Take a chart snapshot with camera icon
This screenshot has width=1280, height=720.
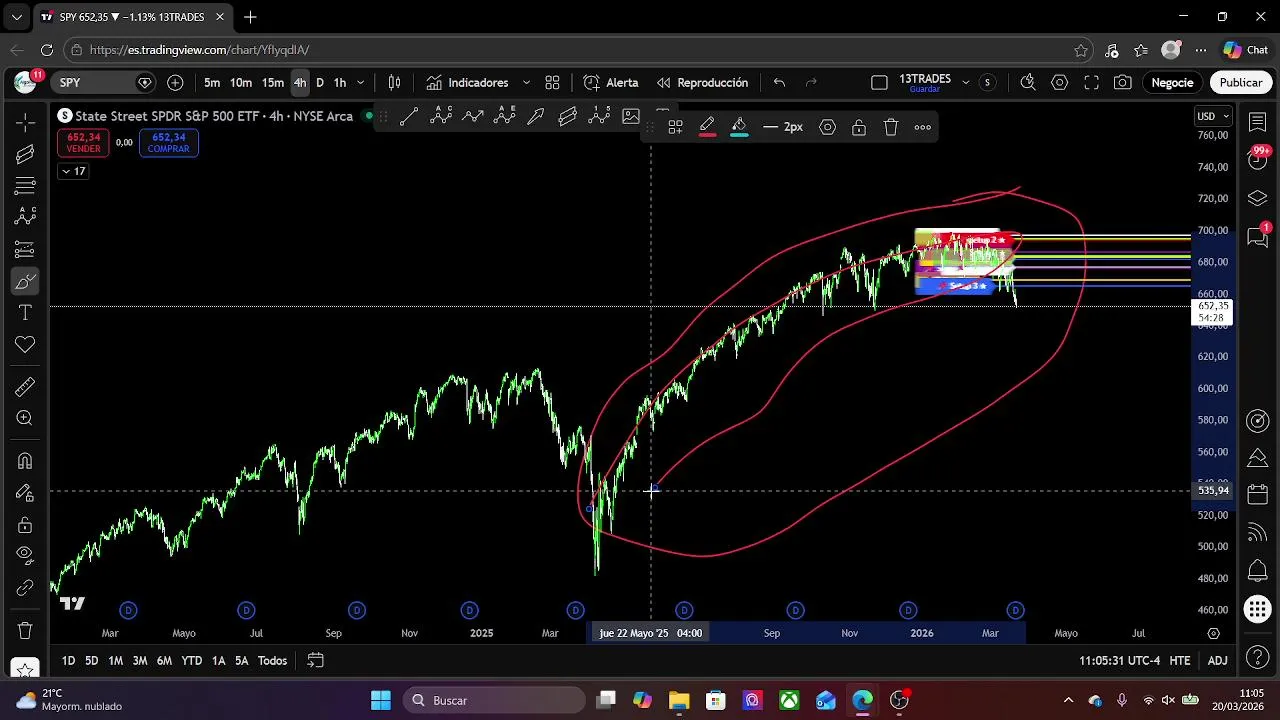point(1123,83)
